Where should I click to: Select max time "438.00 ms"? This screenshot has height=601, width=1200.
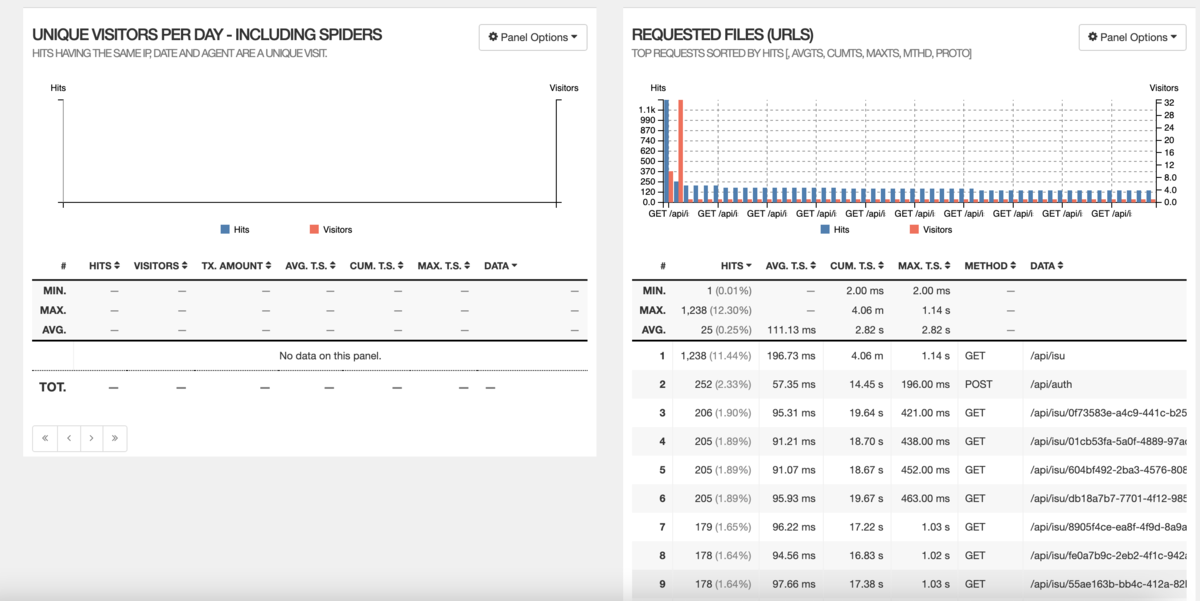pyautogui.click(x=925, y=441)
